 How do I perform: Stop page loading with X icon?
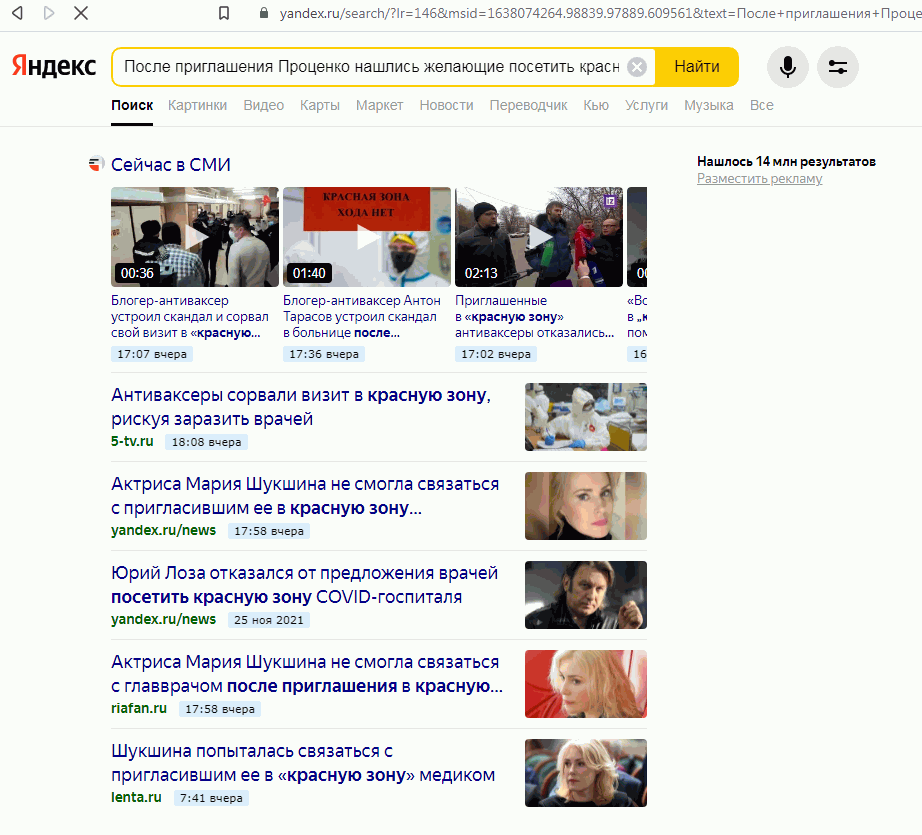[x=81, y=13]
